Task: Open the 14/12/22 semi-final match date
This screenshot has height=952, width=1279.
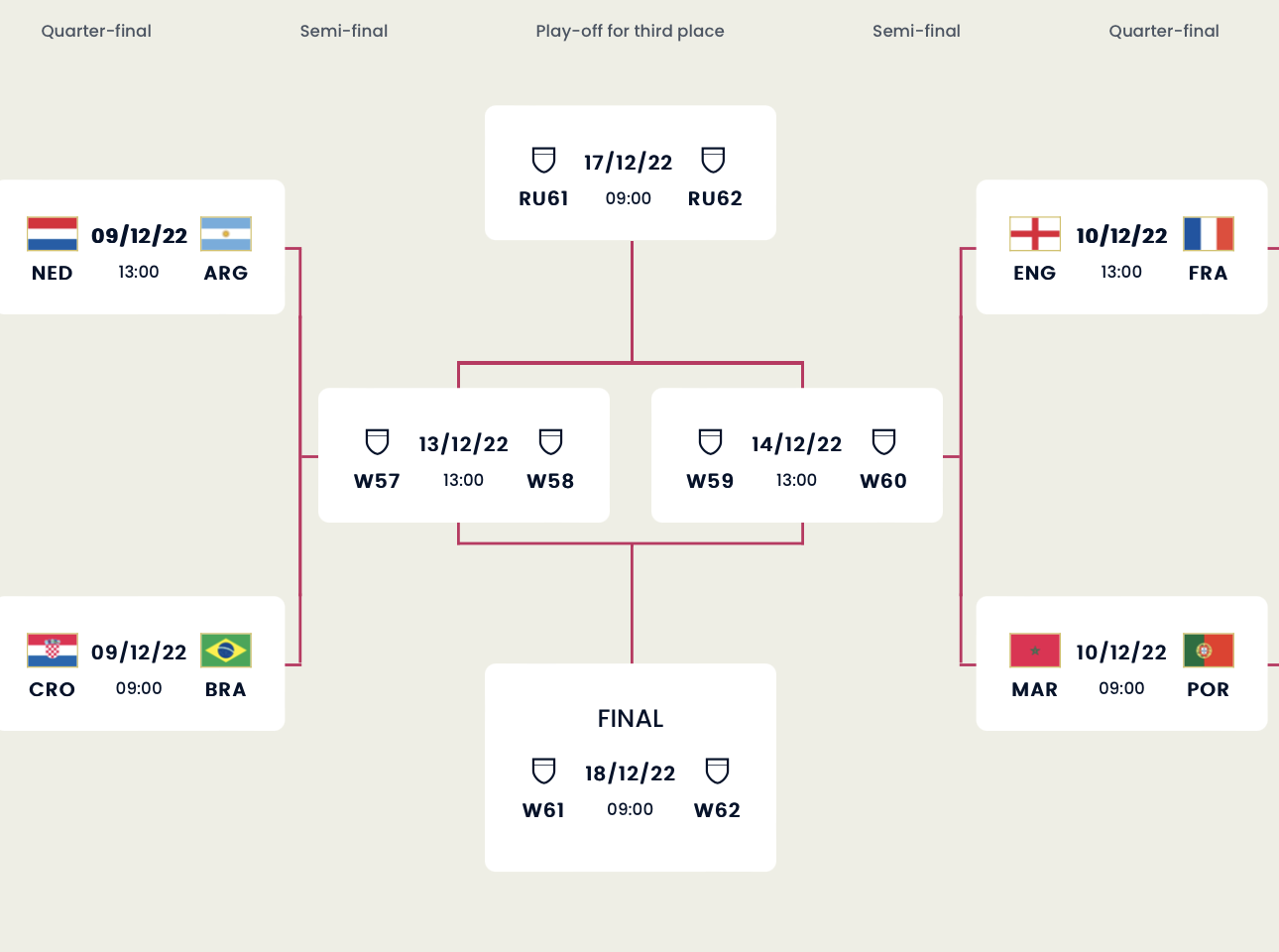Action: tap(796, 444)
